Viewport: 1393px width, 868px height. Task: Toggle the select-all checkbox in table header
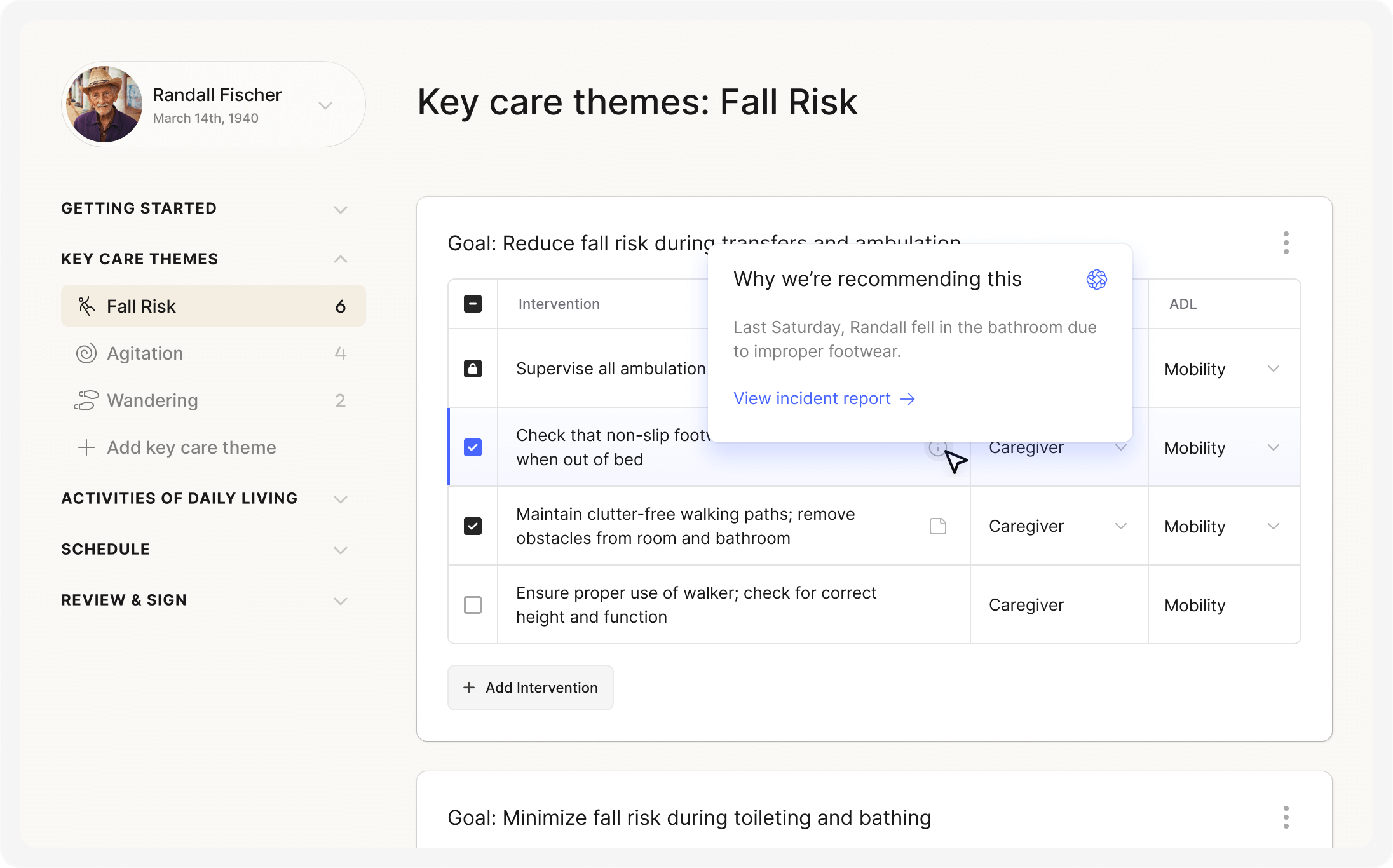pos(473,304)
